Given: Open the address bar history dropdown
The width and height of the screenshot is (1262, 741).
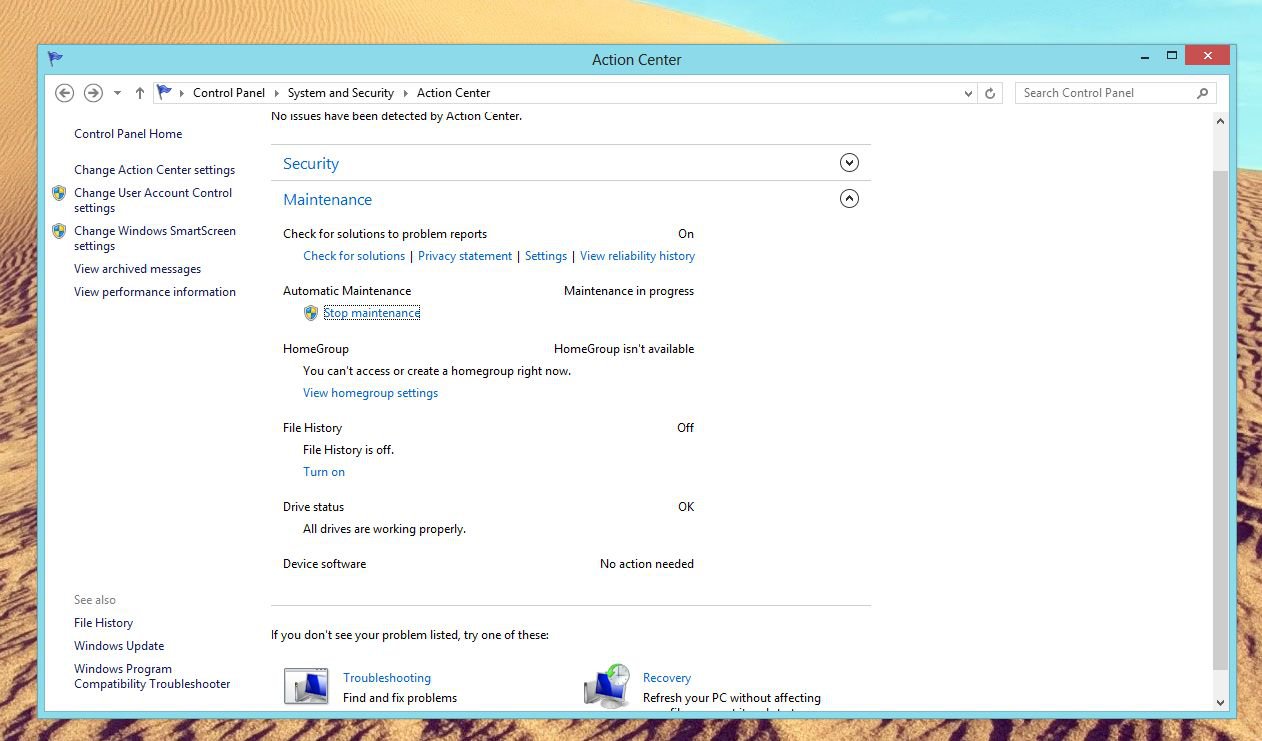Looking at the screenshot, I should pos(968,93).
